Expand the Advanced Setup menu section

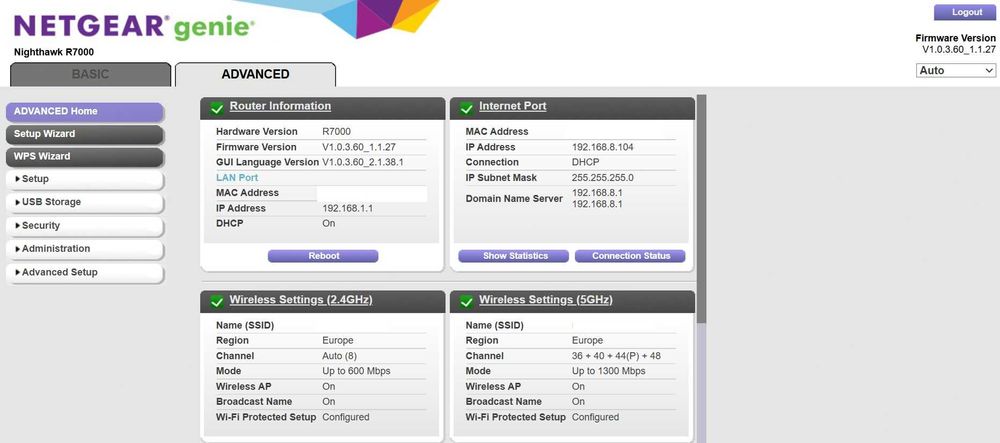(85, 272)
